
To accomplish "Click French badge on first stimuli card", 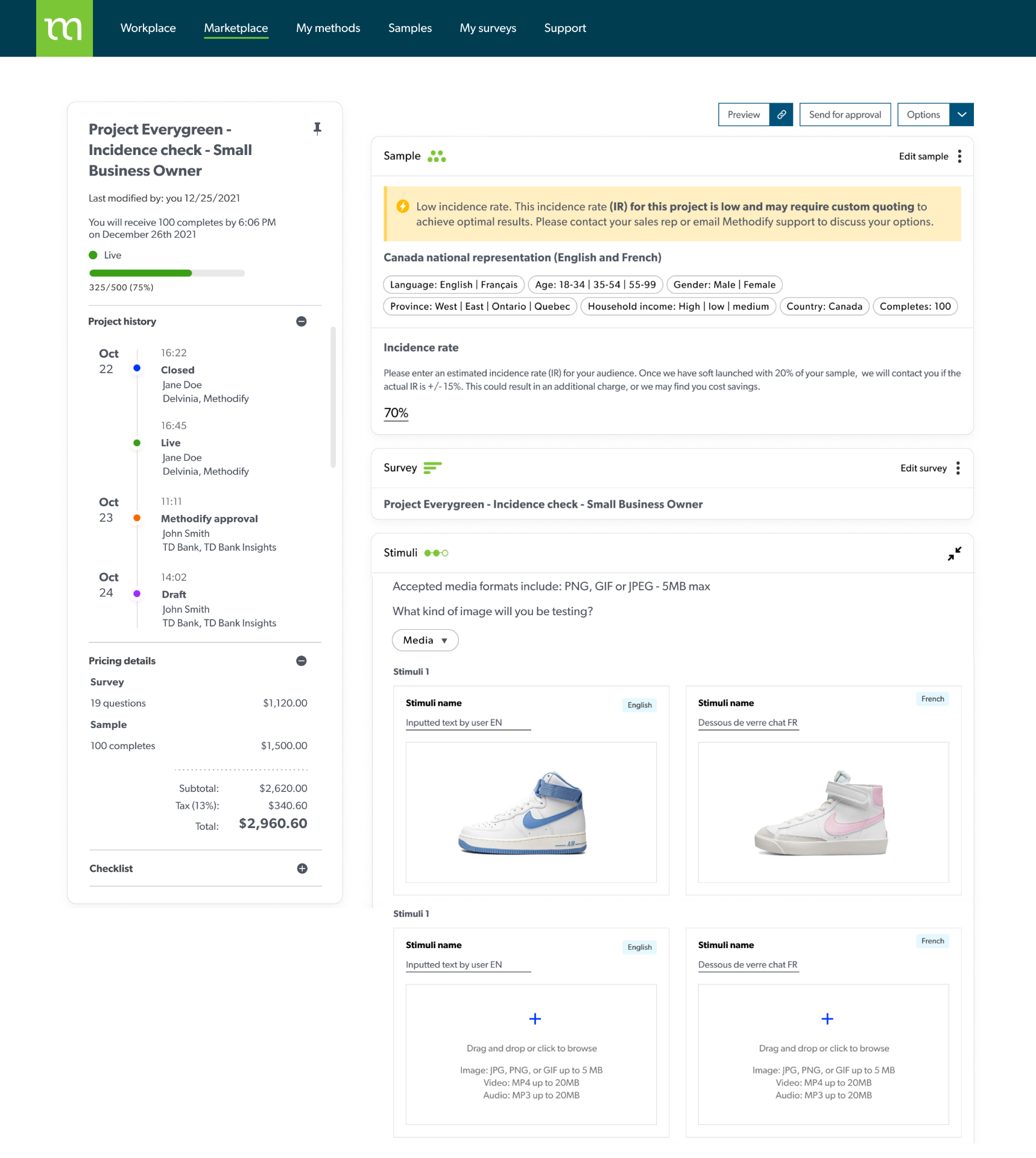I will (932, 699).
